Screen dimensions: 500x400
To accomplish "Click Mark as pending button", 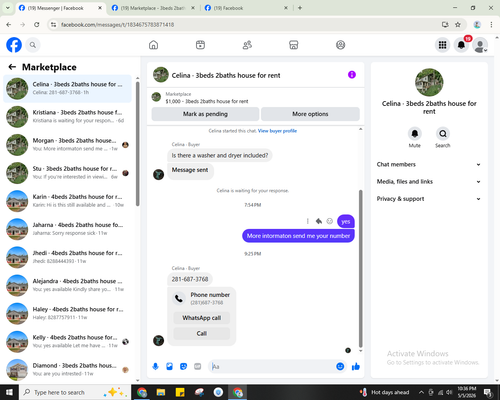I will (205, 114).
